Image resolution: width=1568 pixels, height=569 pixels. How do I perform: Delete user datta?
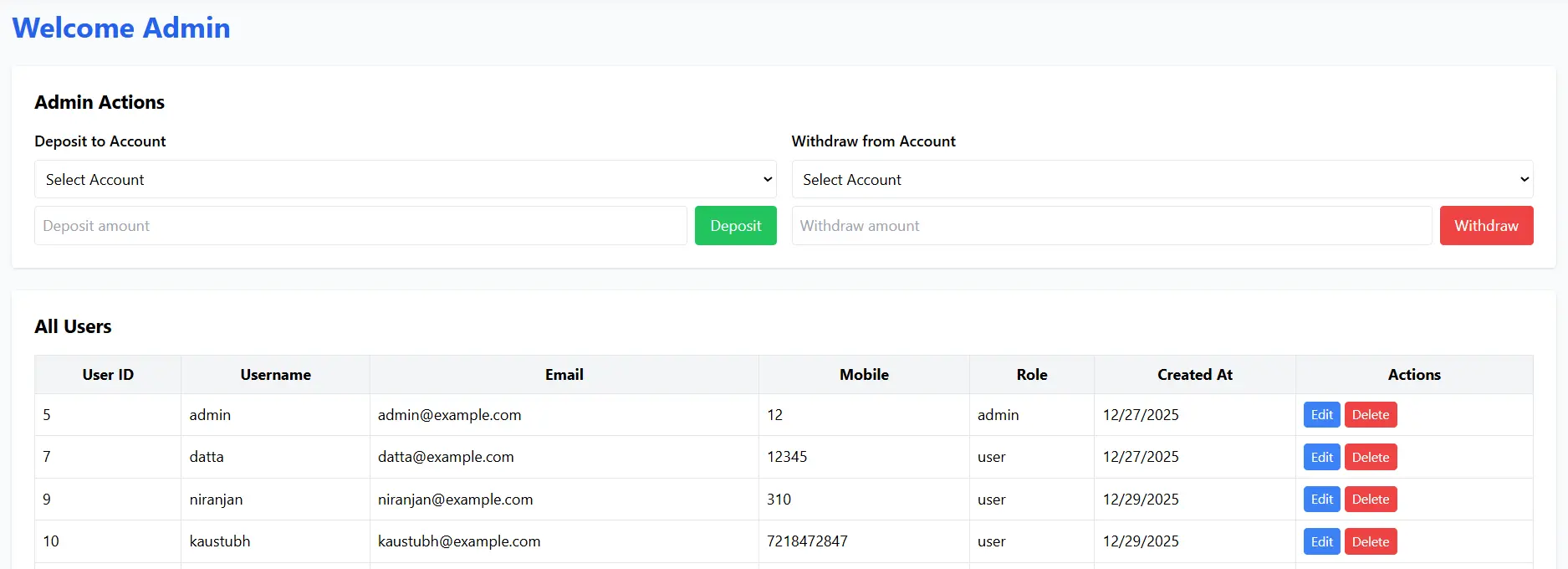[1370, 458]
